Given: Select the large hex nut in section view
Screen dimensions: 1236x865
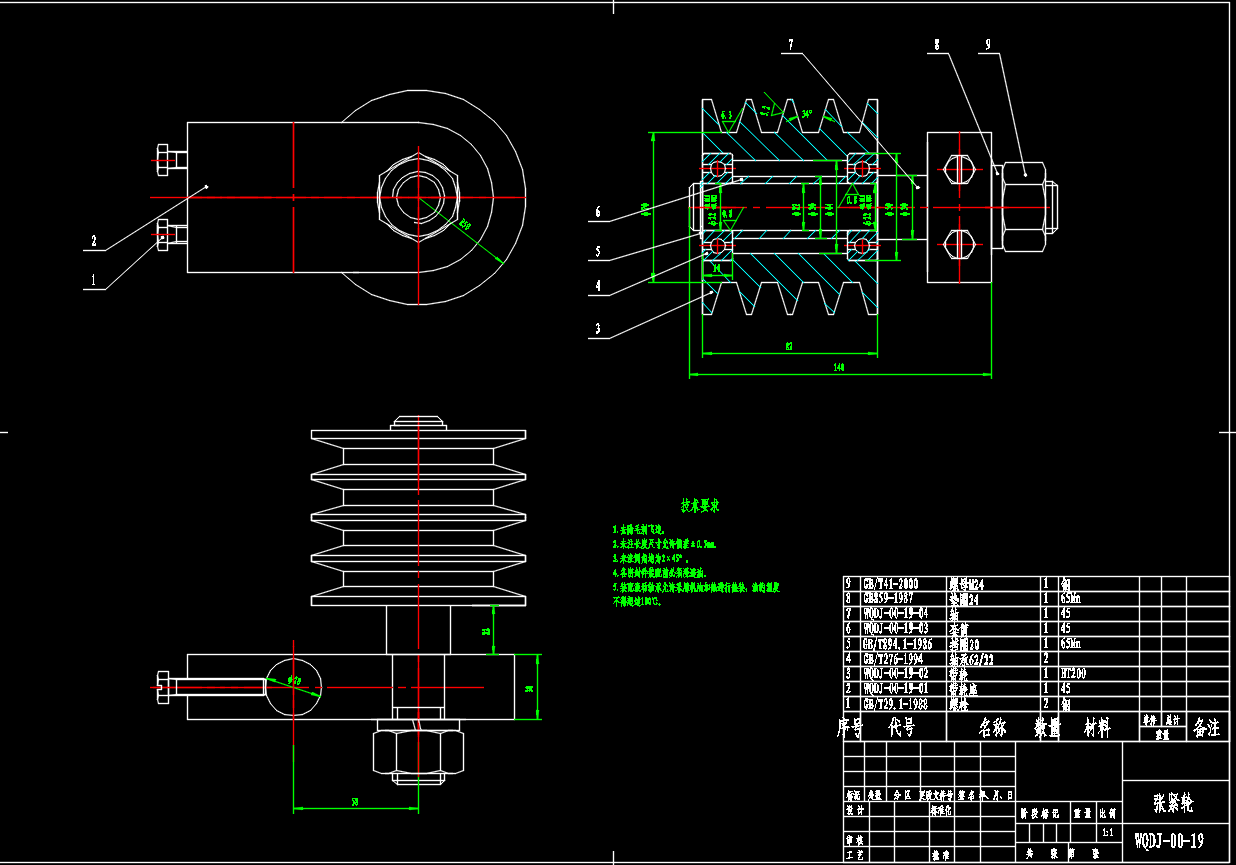Looking at the screenshot, I should [1024, 207].
